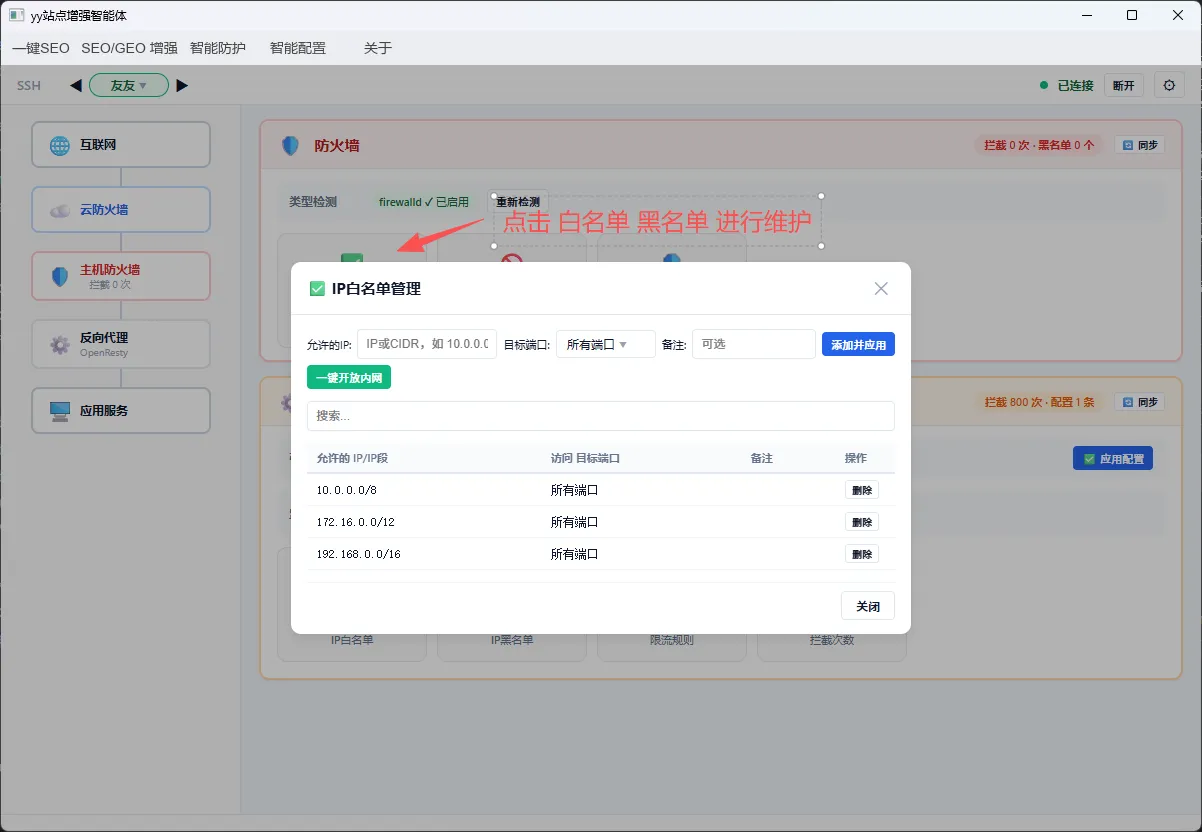
Task: Click 所有端口 in the 172.16.0.0/12 row
Action: point(574,522)
